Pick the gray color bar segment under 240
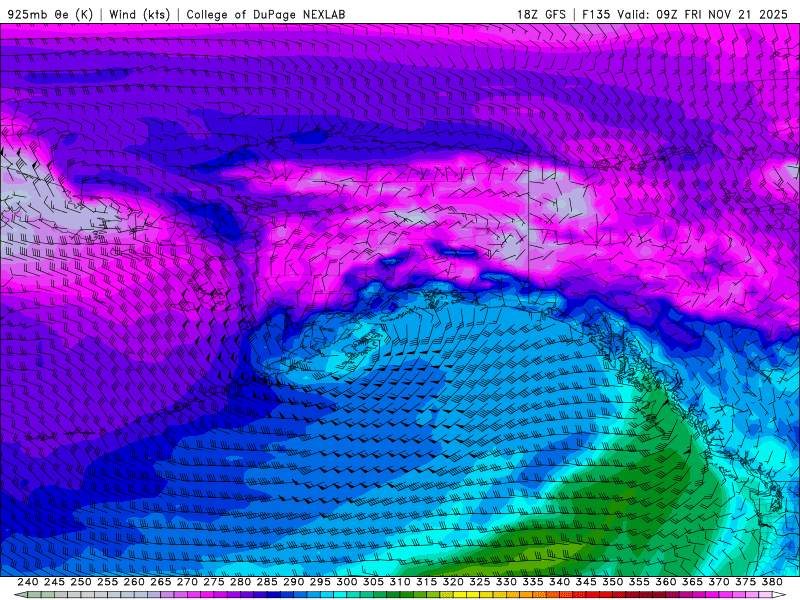 point(34,595)
